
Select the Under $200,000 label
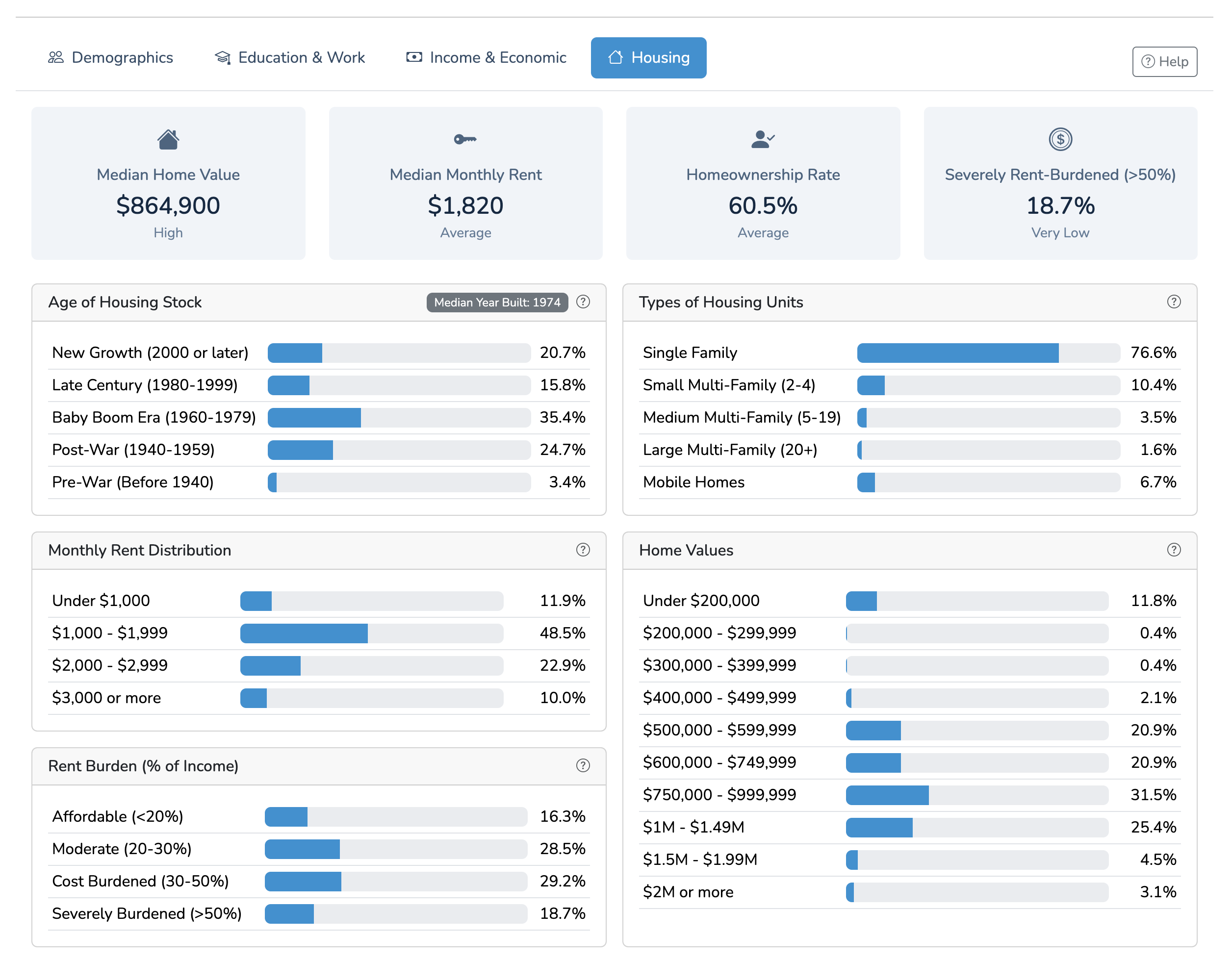pos(701,601)
